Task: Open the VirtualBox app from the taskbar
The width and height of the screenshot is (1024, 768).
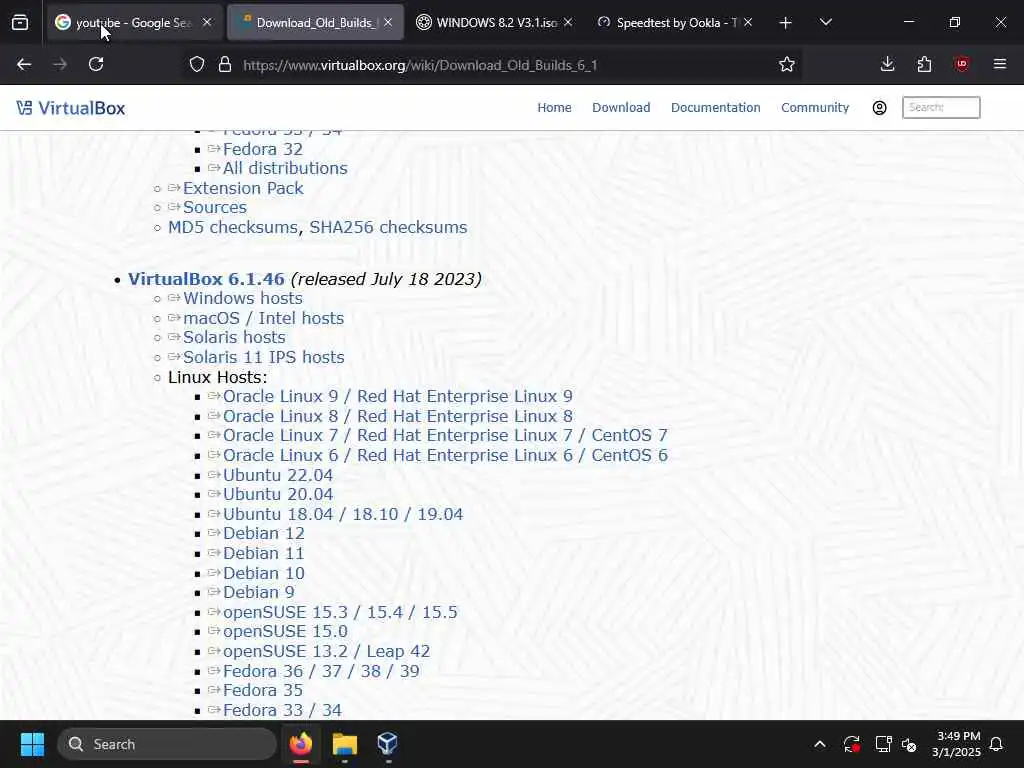Action: click(387, 744)
